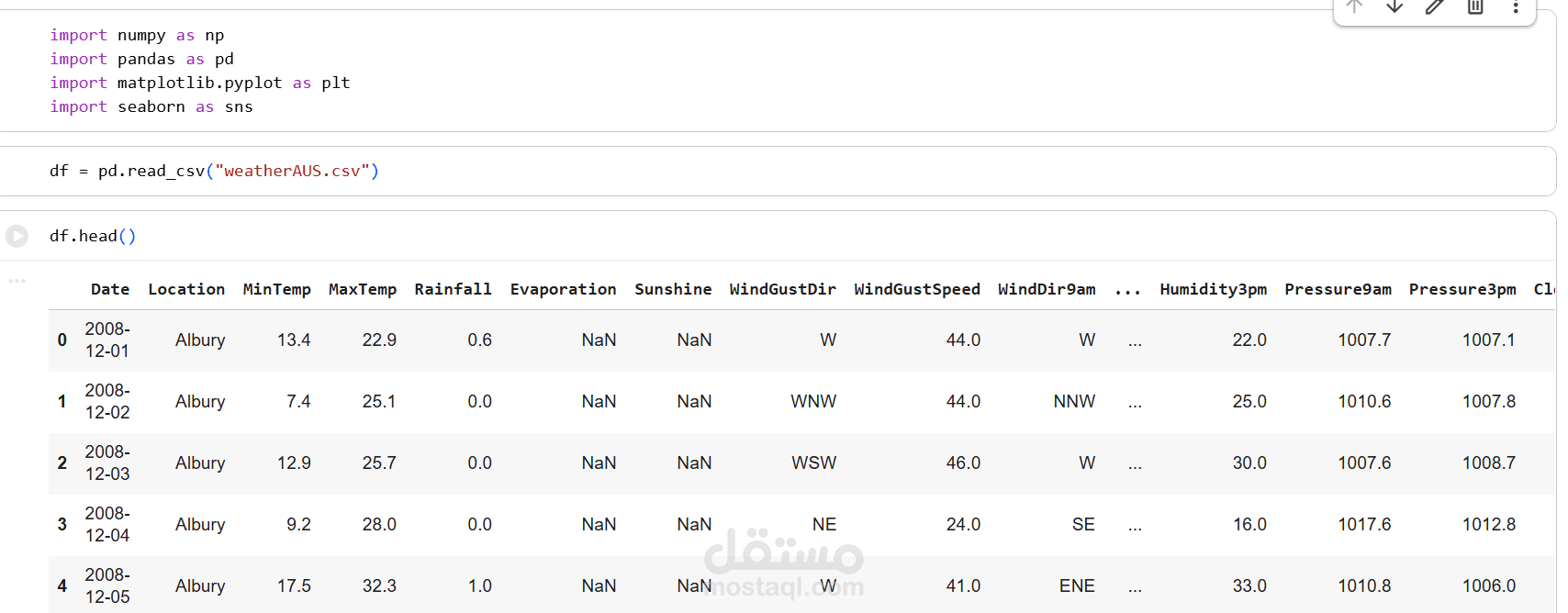Click Pressure3pm value 1008.7
Screen dimensions: 1568x613
(1489, 463)
